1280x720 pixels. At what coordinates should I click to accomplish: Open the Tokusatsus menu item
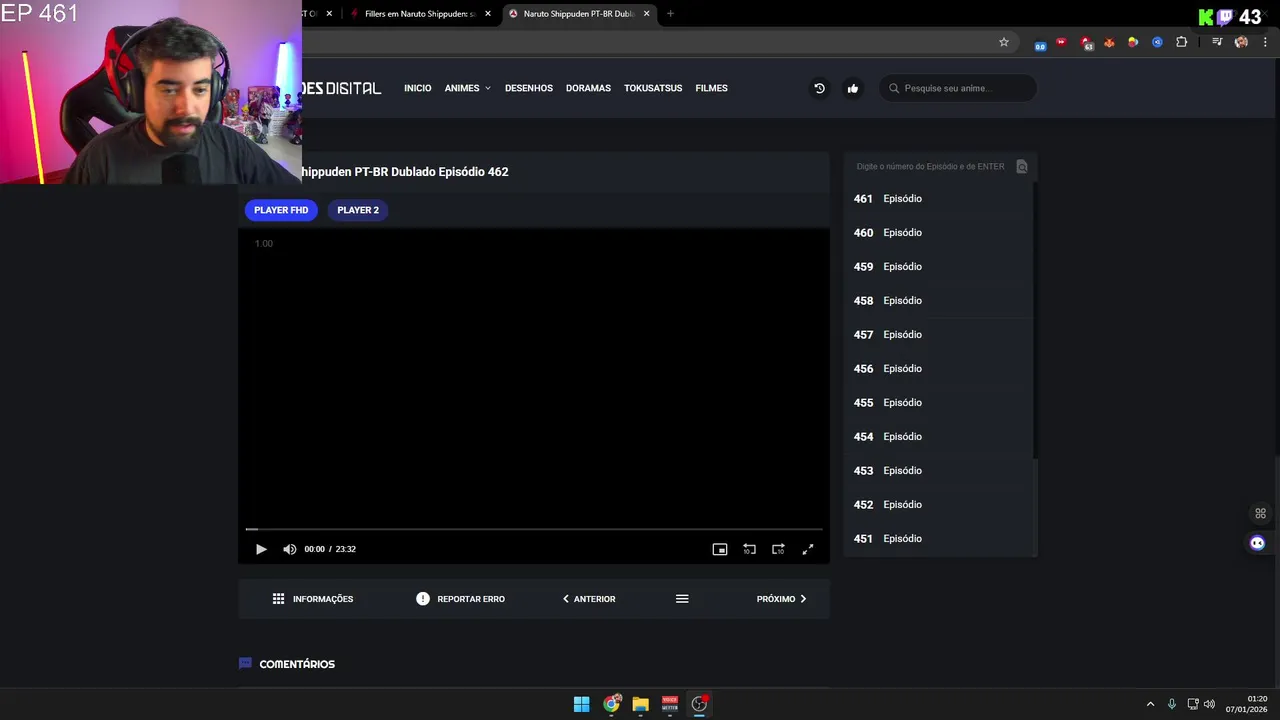(653, 88)
